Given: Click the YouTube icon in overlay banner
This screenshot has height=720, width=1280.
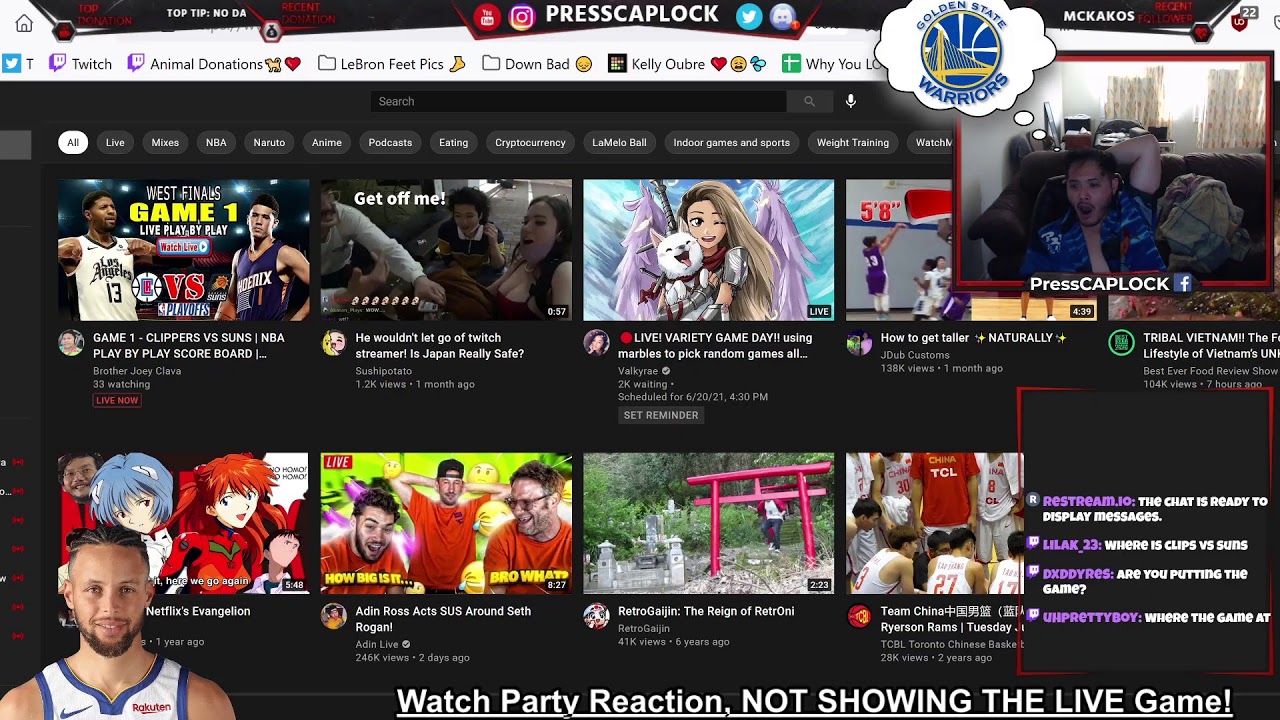Looking at the screenshot, I should click(487, 16).
